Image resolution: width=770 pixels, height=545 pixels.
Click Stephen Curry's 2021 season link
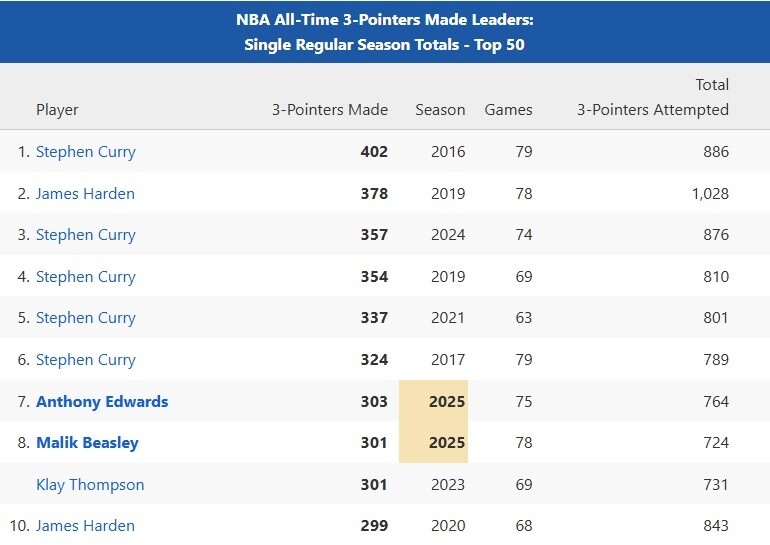tap(85, 318)
